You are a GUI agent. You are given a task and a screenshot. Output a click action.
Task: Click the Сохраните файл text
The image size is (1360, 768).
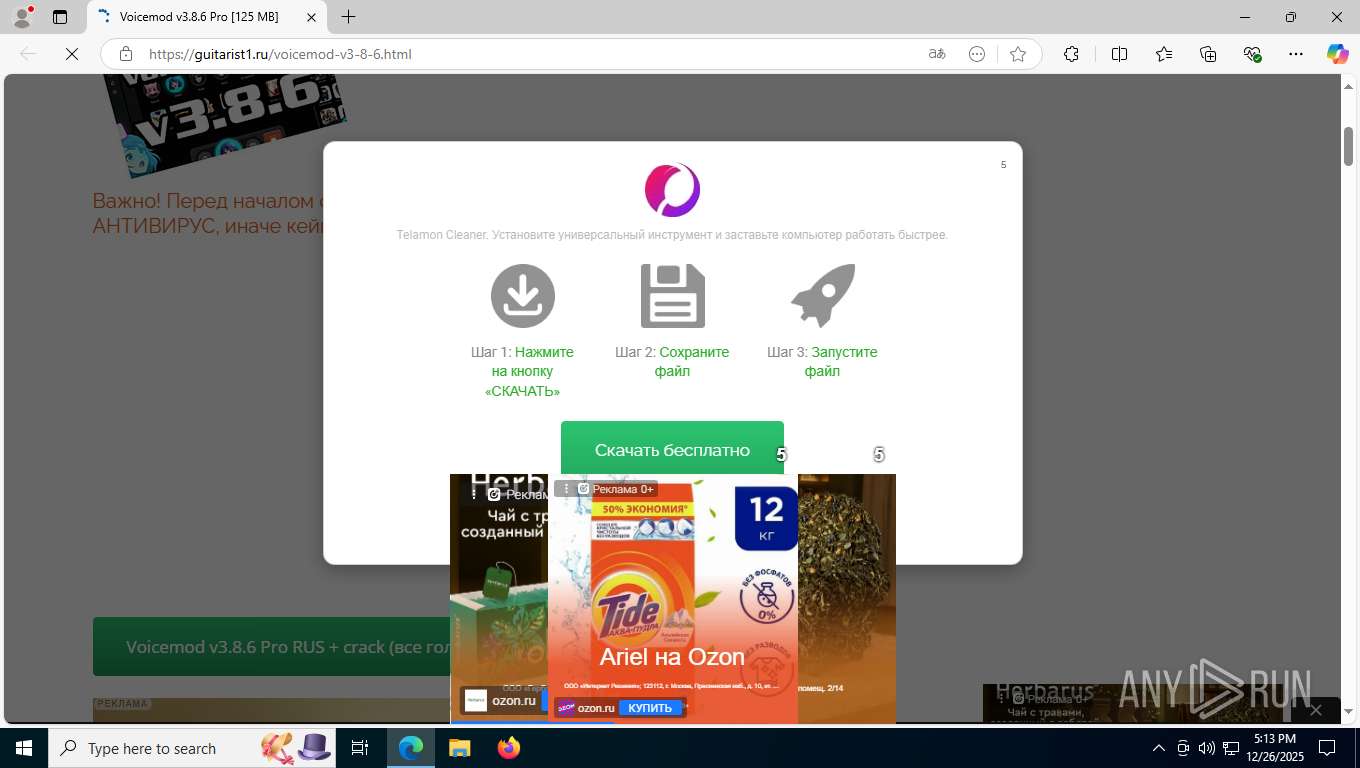point(692,361)
